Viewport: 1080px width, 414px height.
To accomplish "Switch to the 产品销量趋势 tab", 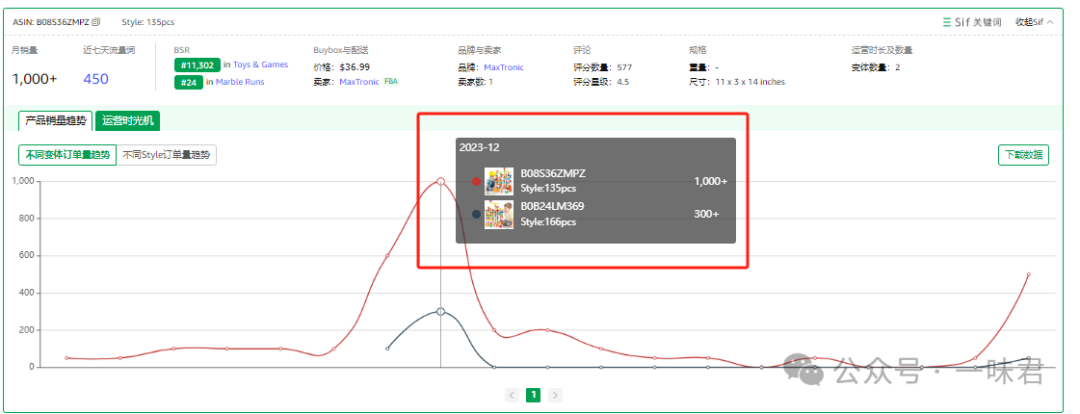I will 55,121.
